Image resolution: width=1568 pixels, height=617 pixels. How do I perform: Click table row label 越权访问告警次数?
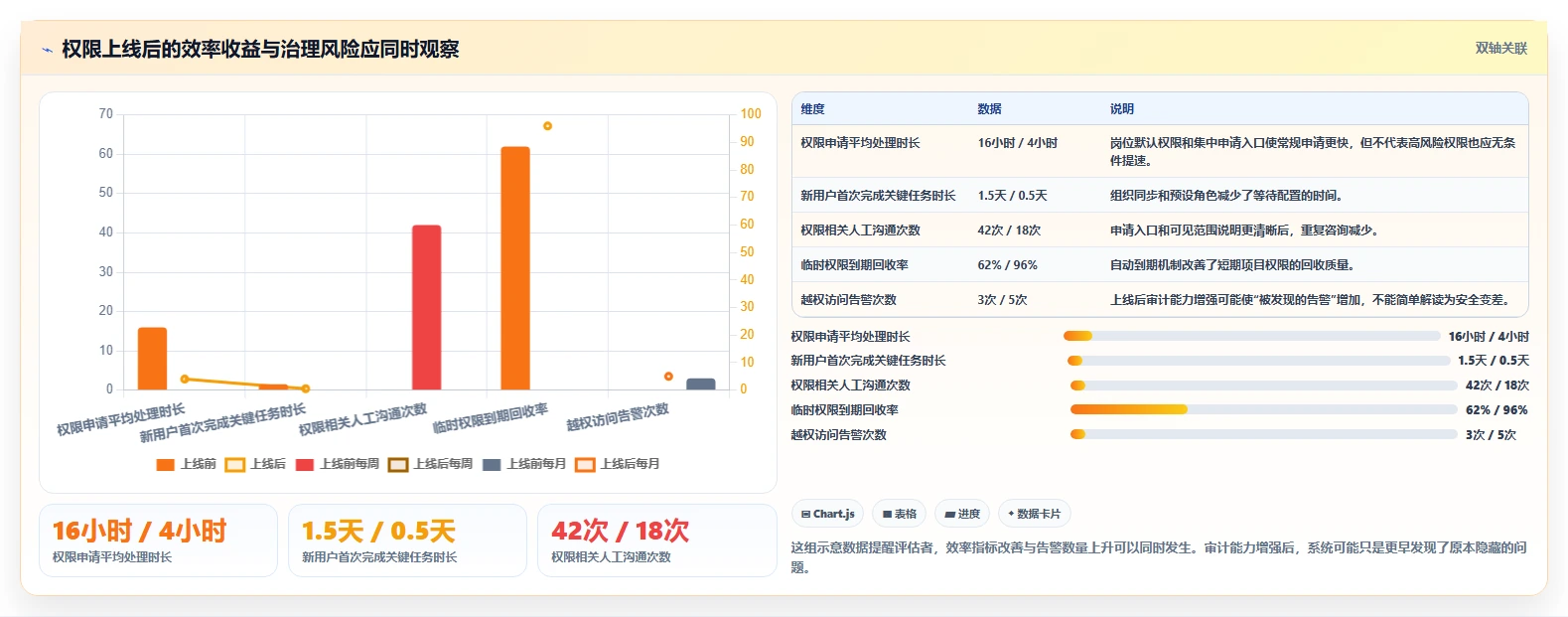[848, 300]
